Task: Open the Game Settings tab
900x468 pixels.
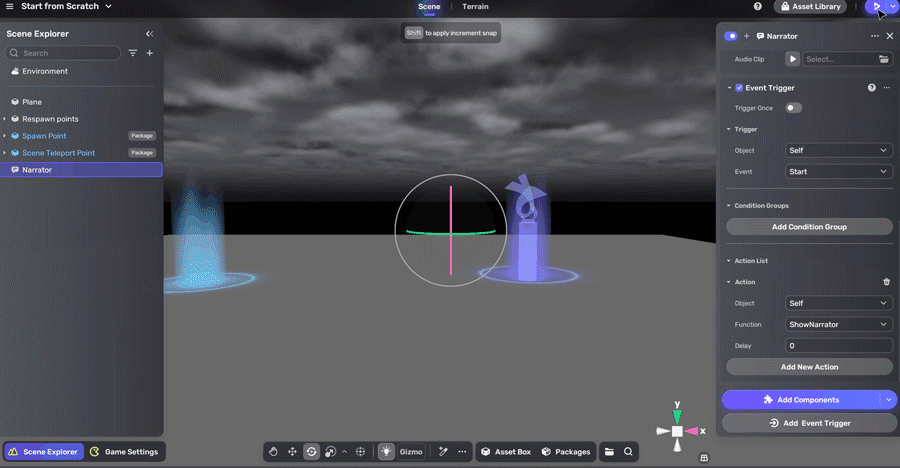Action: pos(125,452)
